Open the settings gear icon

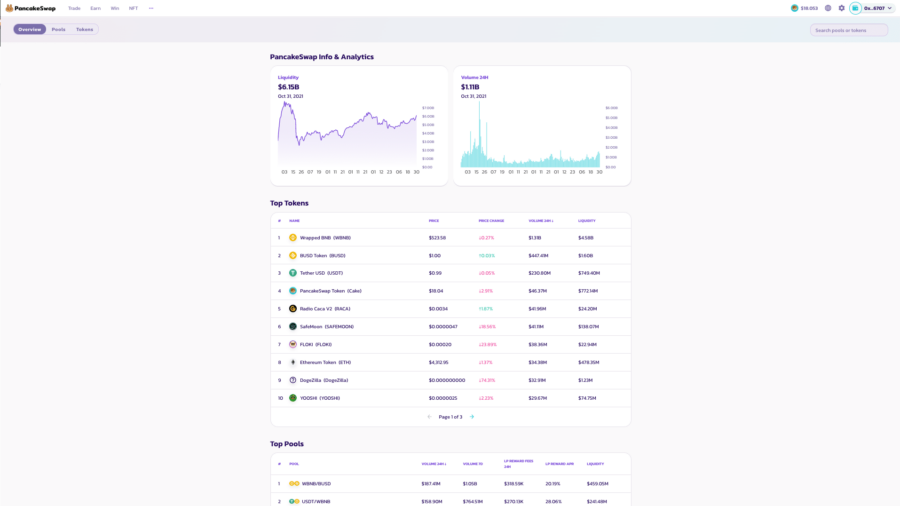pyautogui.click(x=841, y=8)
